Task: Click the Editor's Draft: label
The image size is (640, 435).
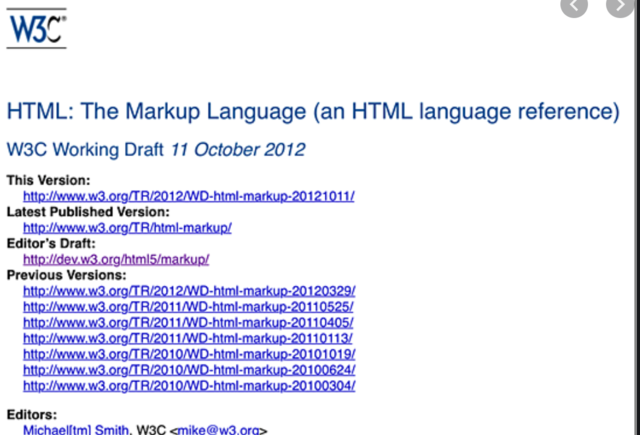Action: click(51, 244)
